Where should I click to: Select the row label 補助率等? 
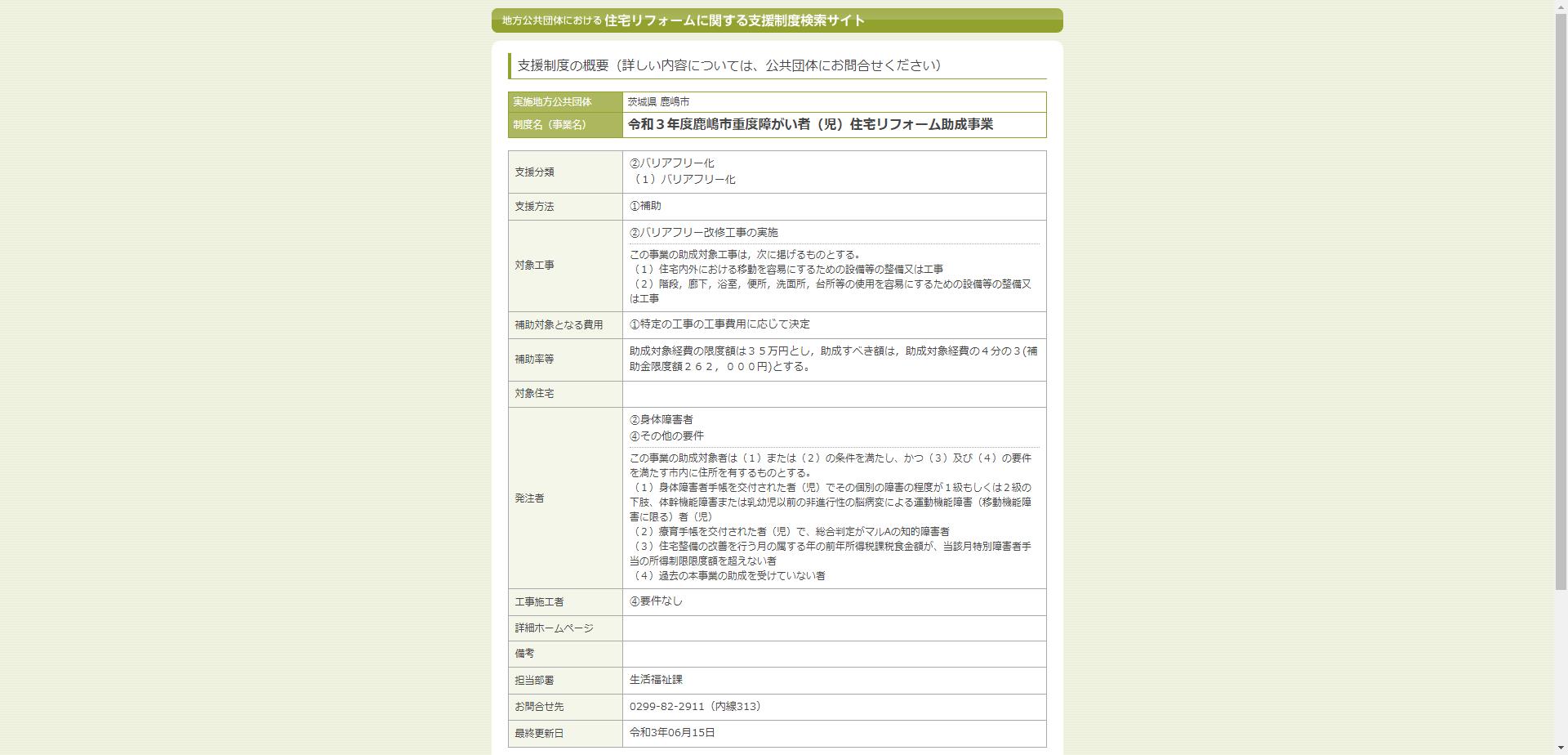(x=534, y=360)
